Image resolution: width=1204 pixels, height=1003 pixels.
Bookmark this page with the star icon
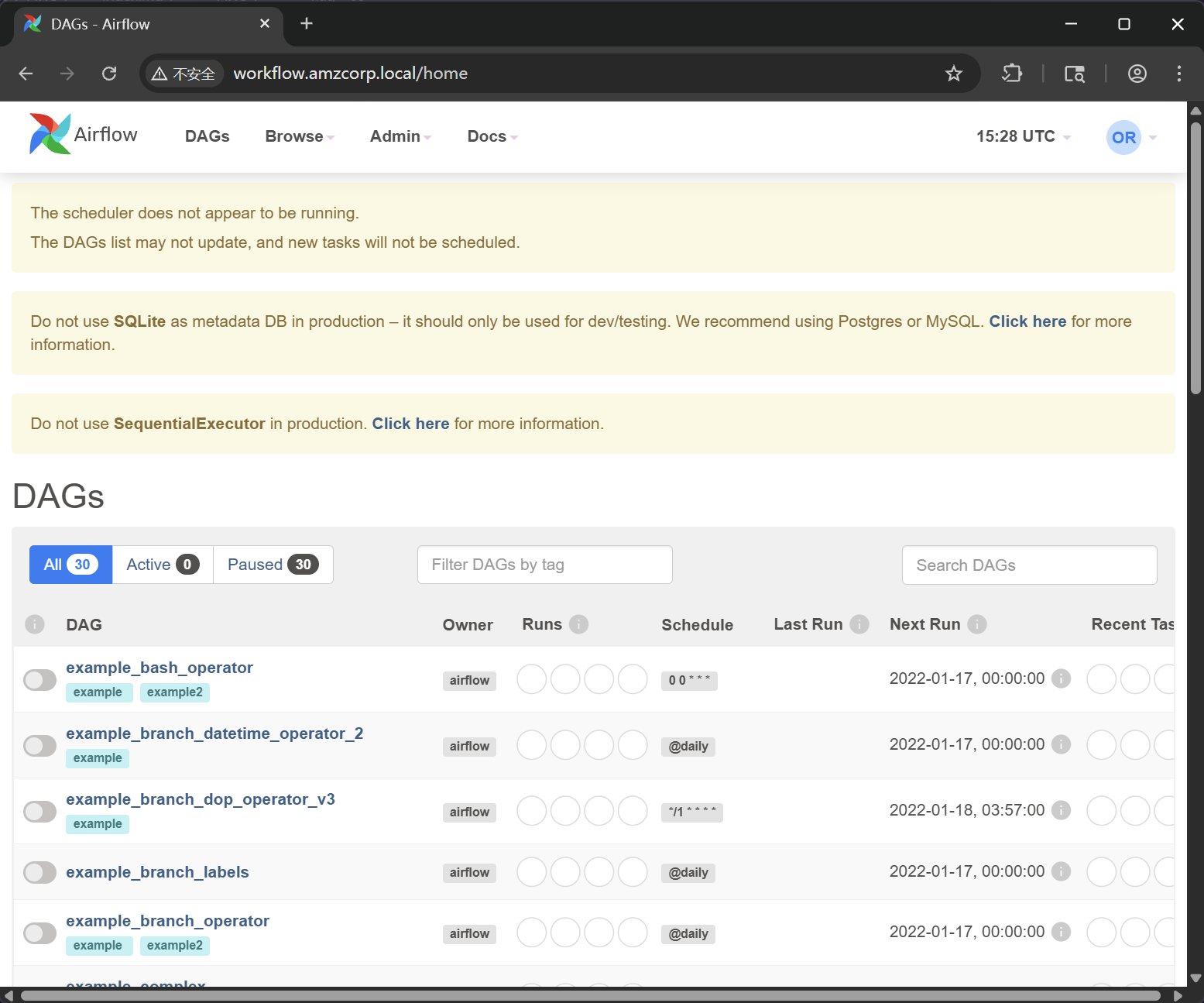[x=953, y=74]
